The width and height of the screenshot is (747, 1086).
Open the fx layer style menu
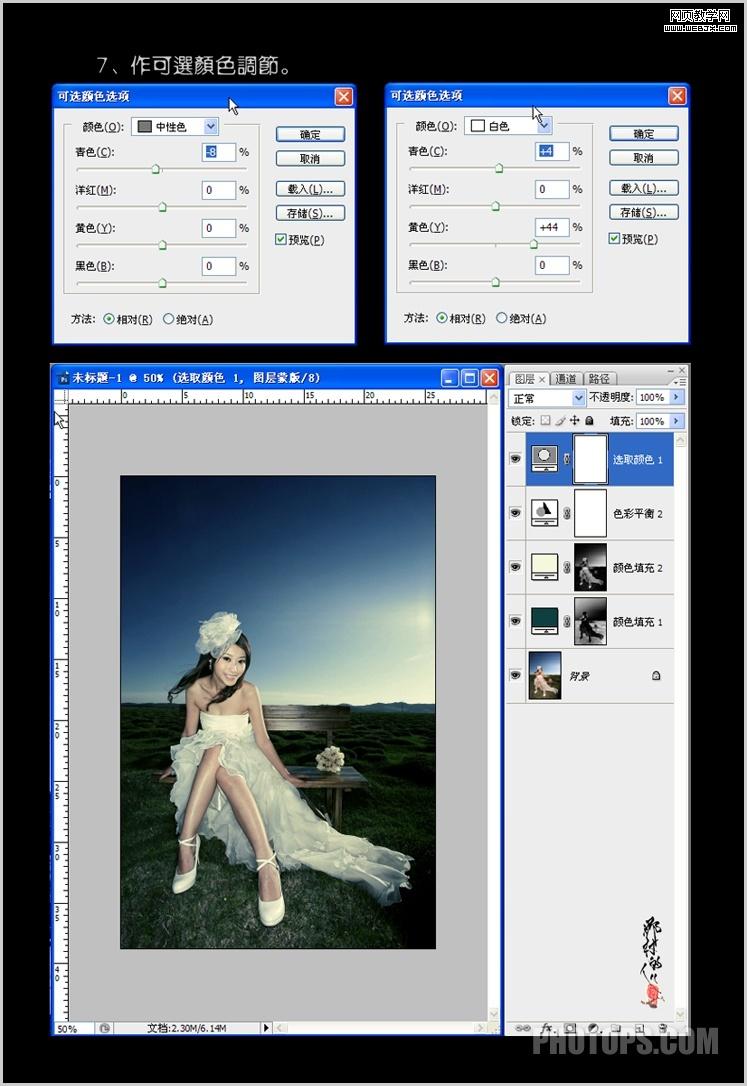(547, 1028)
